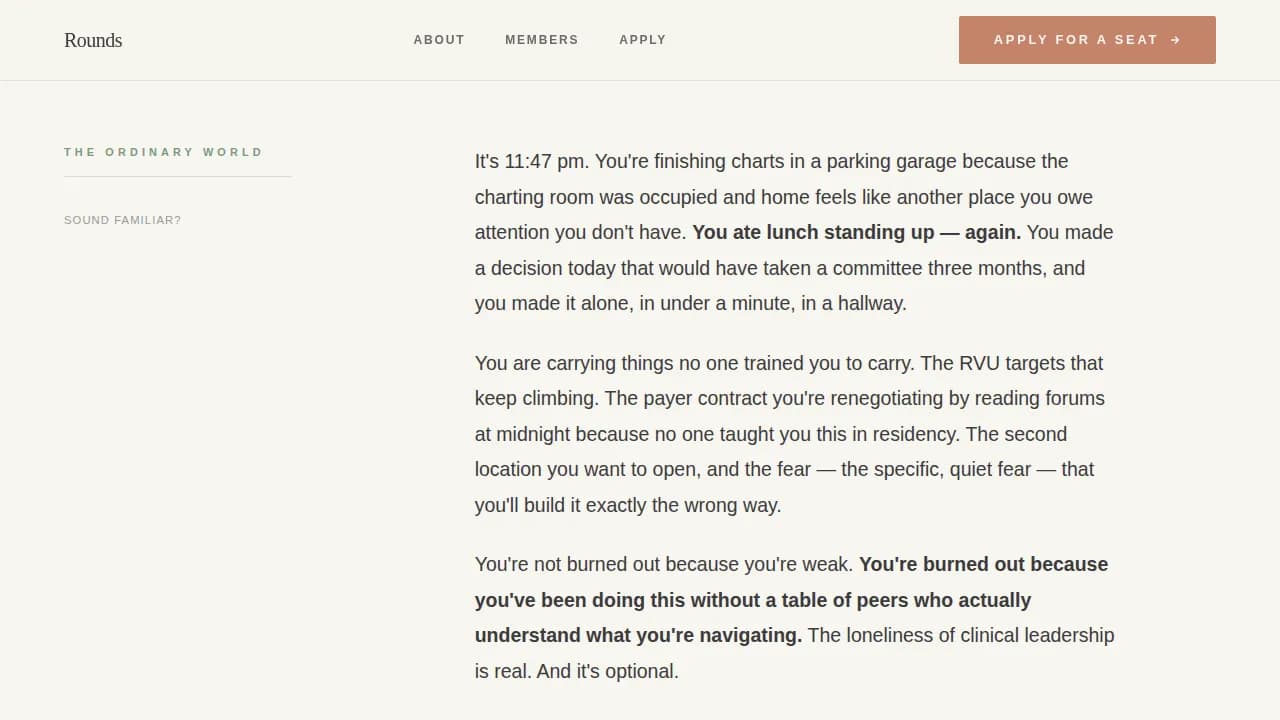Click bold text about eating lunch standing up
The width and height of the screenshot is (1280, 720).
[856, 233]
